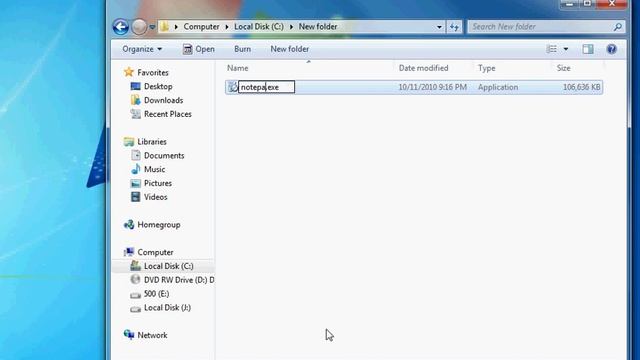Sort by Date modified column
Screen dimensions: 640x360
423,68
